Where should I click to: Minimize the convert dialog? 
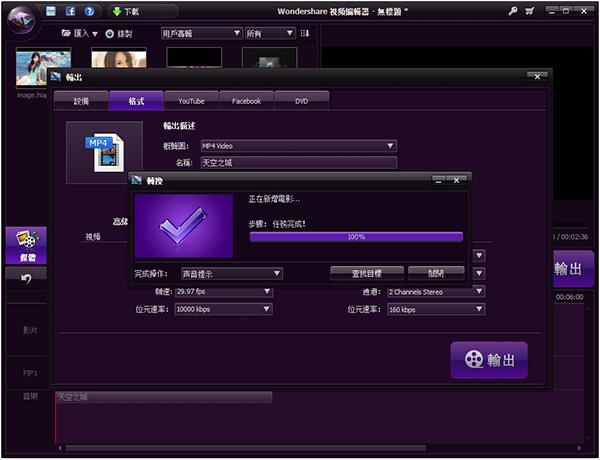coord(439,180)
